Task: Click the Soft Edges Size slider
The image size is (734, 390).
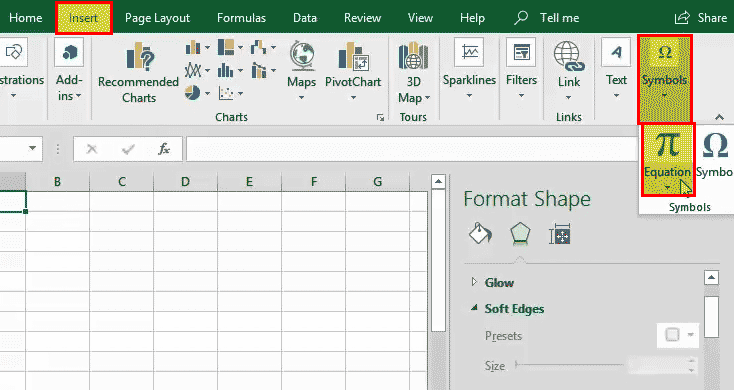Action: point(569,364)
